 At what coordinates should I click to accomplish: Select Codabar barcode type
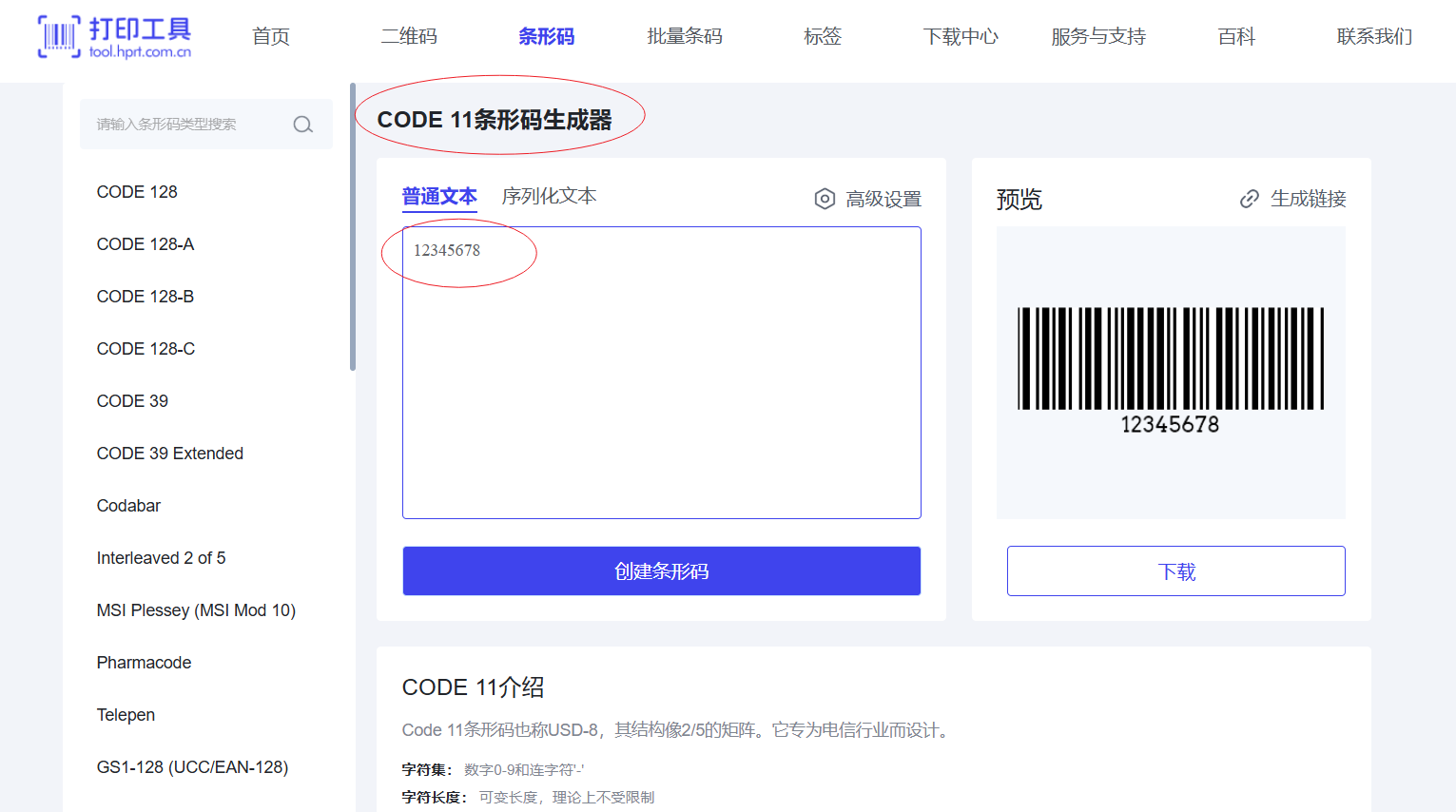click(128, 506)
